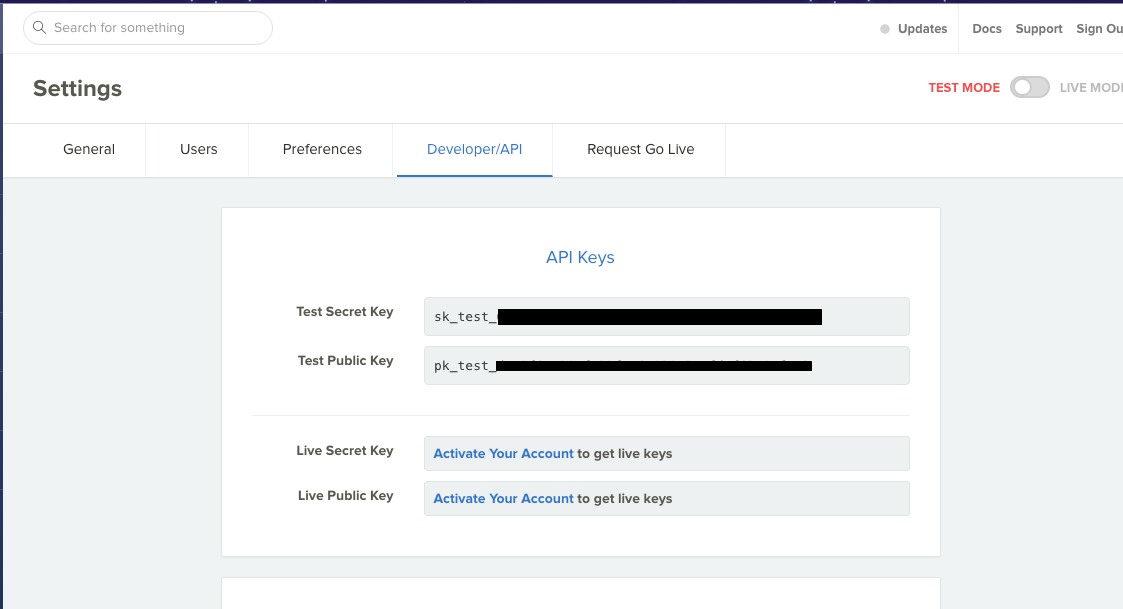Open the Docs page
This screenshot has width=1123, height=609.
986,29
